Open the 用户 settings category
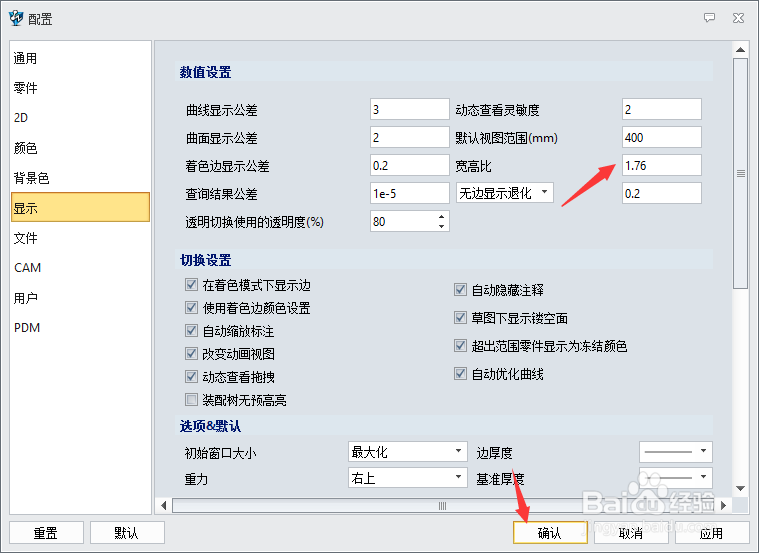 [x=80, y=298]
